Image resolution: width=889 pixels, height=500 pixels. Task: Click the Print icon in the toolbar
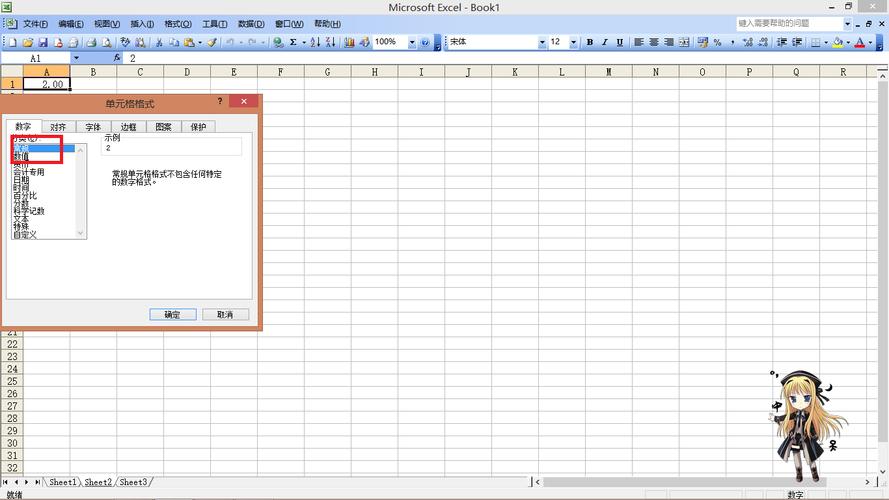(x=91, y=43)
